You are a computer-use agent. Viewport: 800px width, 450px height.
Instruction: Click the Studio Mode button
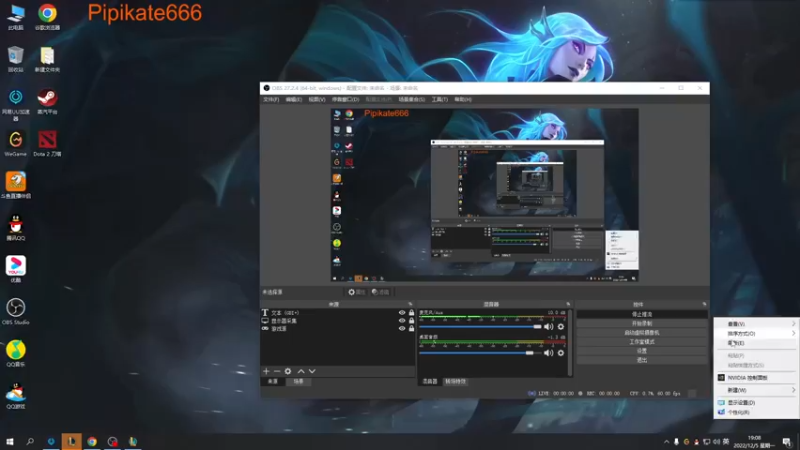(x=642, y=342)
